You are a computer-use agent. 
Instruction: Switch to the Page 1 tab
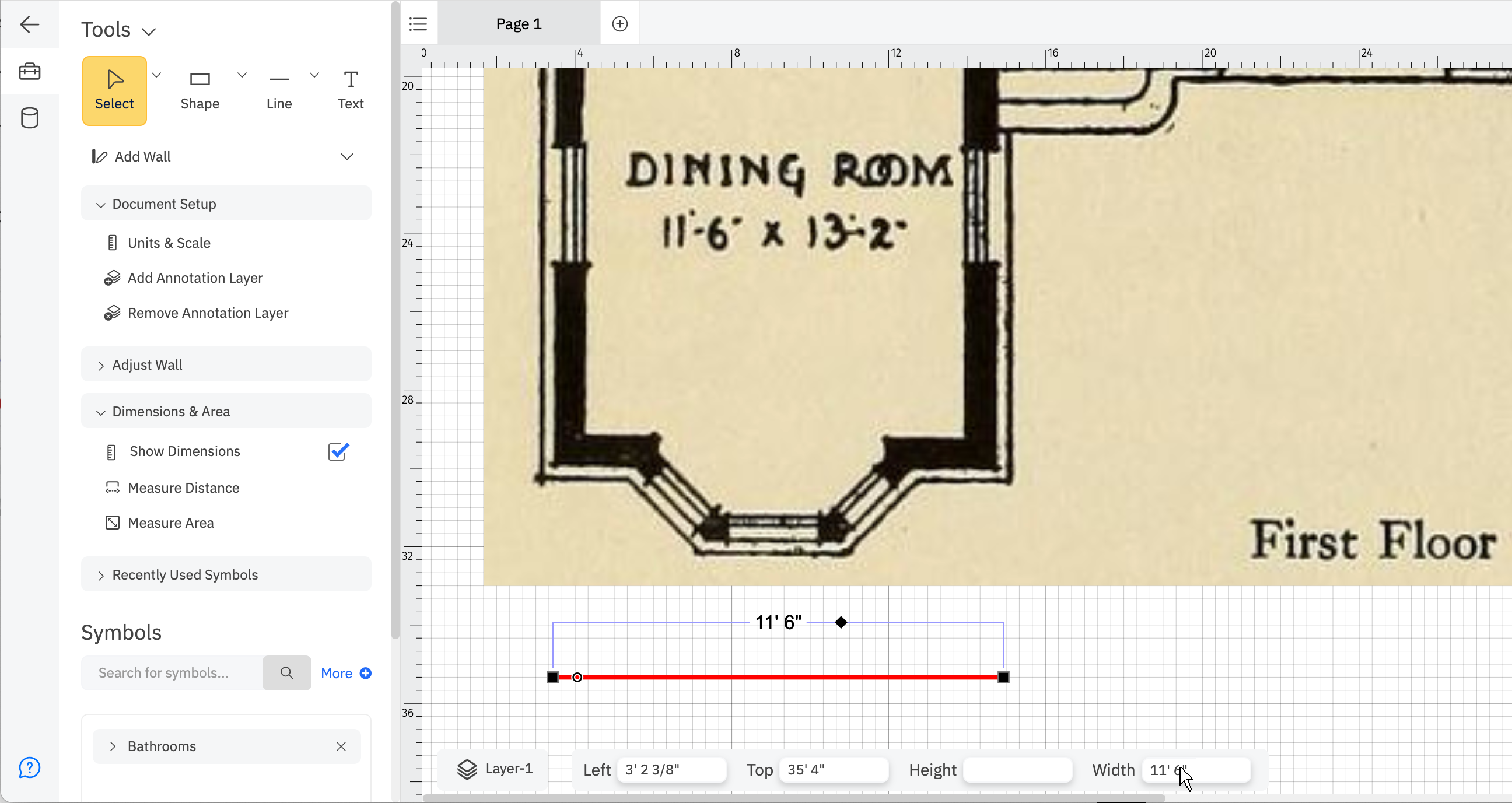[x=518, y=23]
